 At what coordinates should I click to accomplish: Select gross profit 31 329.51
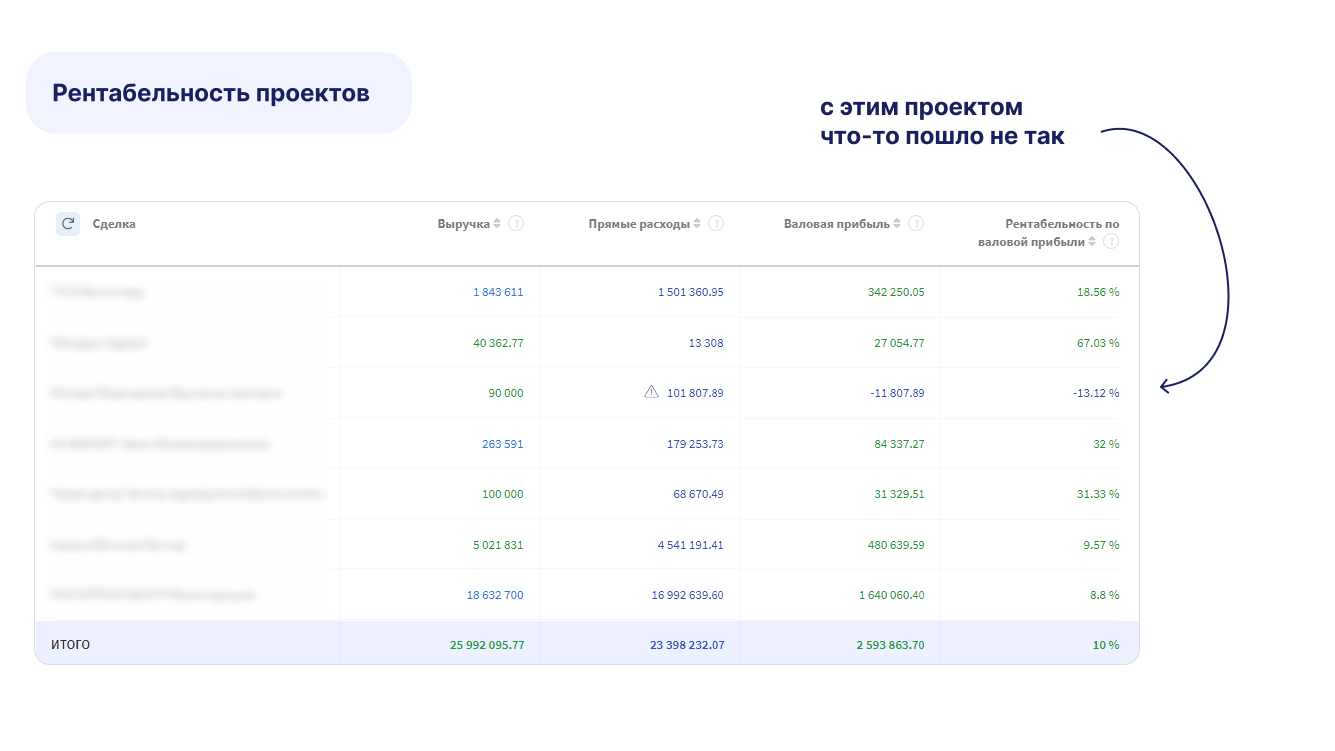click(x=899, y=494)
